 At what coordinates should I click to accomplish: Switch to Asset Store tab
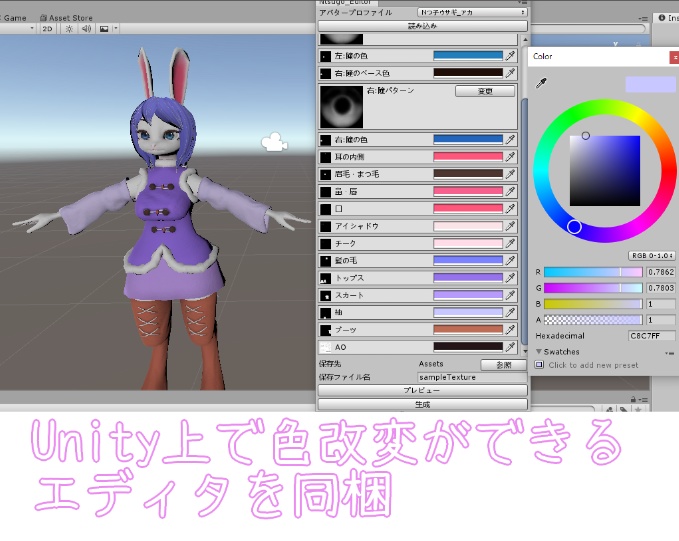(x=66, y=18)
